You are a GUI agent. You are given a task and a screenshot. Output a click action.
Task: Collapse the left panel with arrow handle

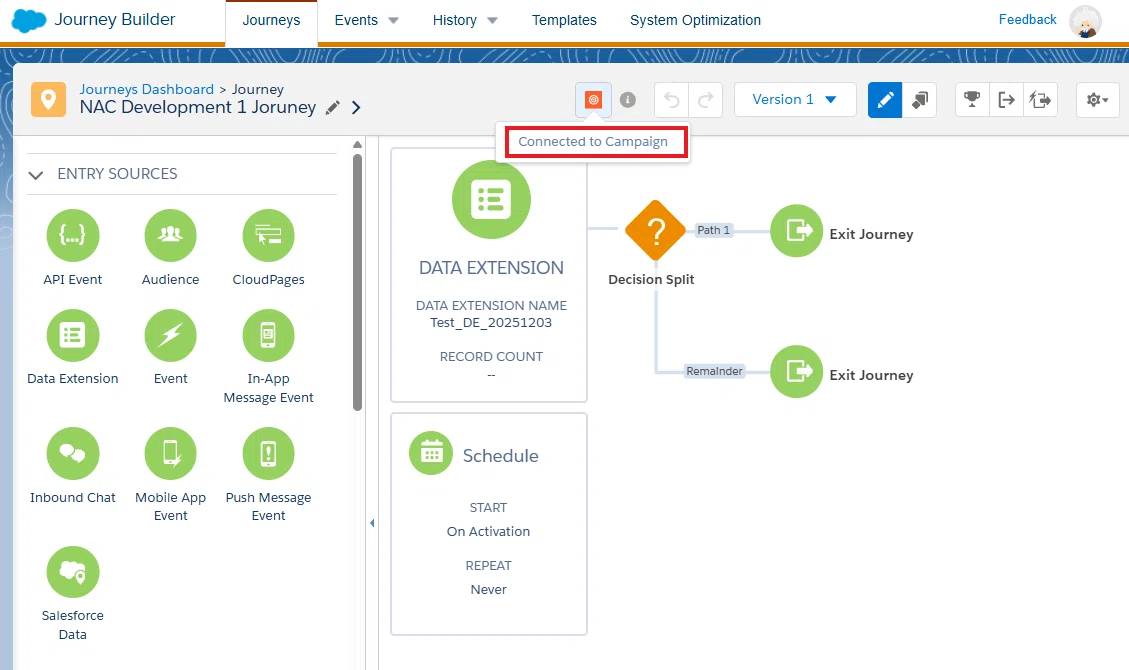coord(372,523)
